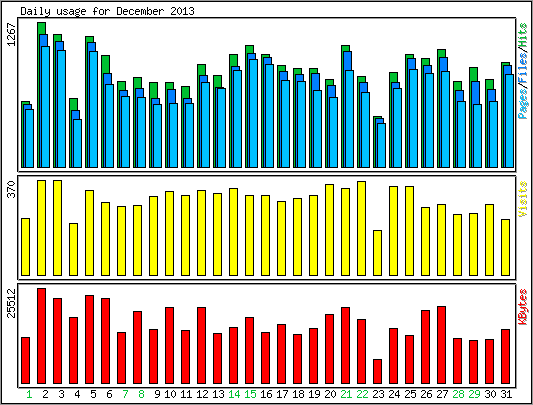The width and height of the screenshot is (533, 405).
Task: Click the red 'KBytes' legend label
Action: click(x=523, y=307)
